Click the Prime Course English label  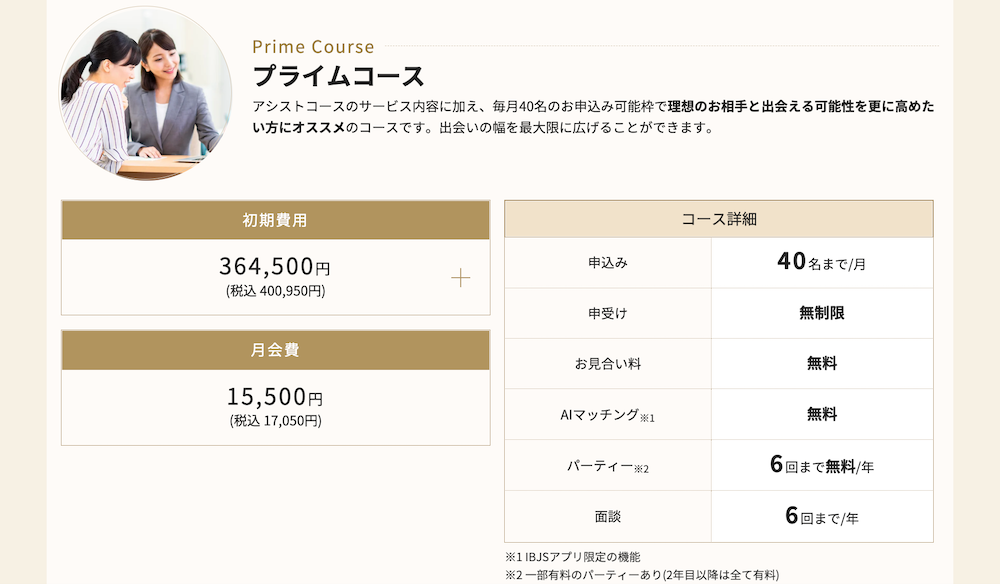313,47
